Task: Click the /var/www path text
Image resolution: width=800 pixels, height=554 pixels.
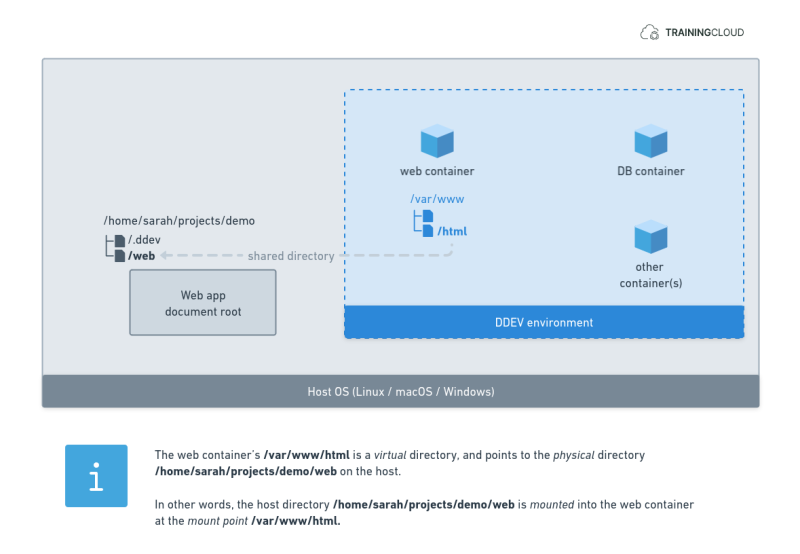Action: (x=437, y=199)
